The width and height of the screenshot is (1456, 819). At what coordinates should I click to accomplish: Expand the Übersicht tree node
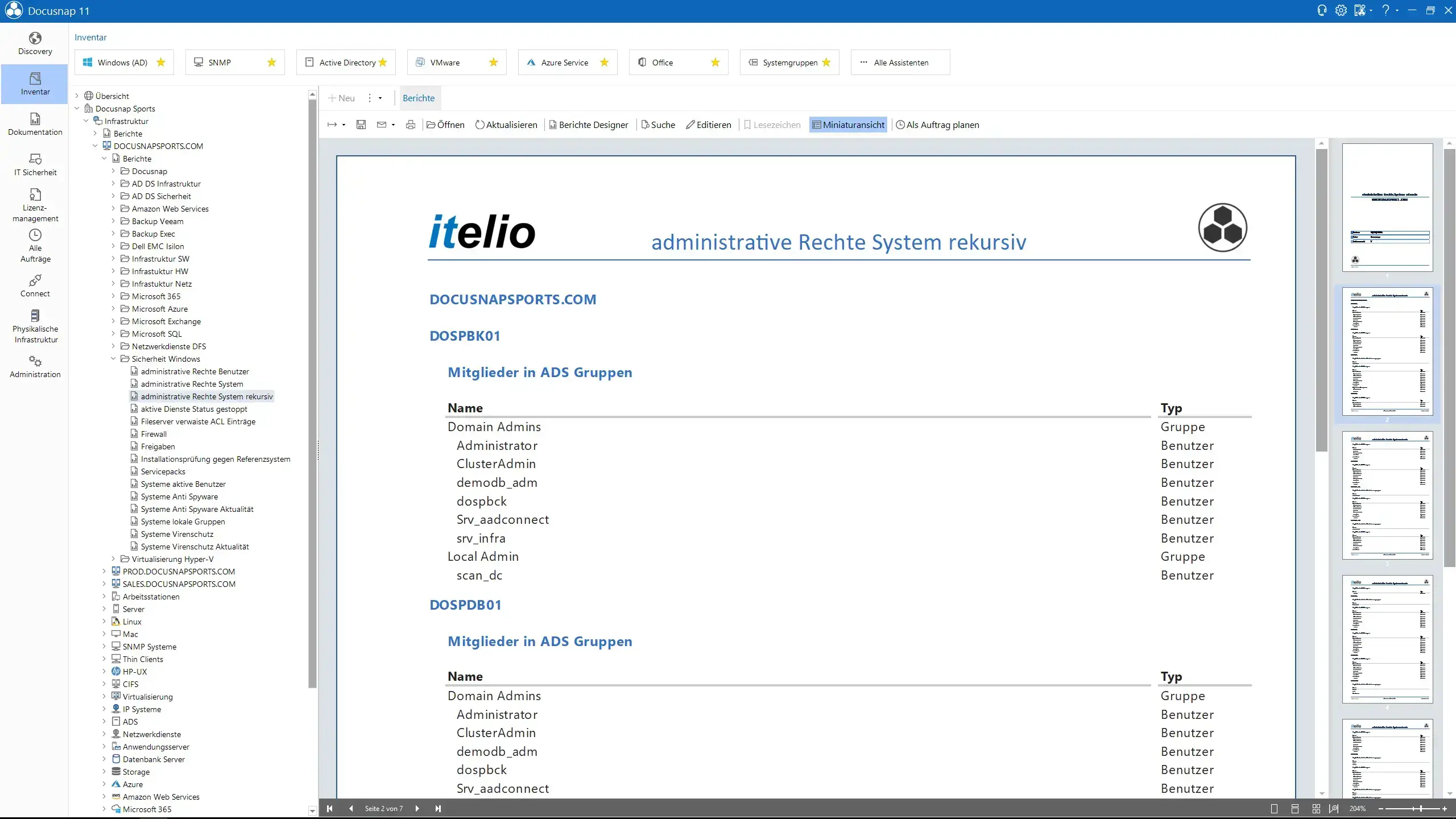point(77,96)
